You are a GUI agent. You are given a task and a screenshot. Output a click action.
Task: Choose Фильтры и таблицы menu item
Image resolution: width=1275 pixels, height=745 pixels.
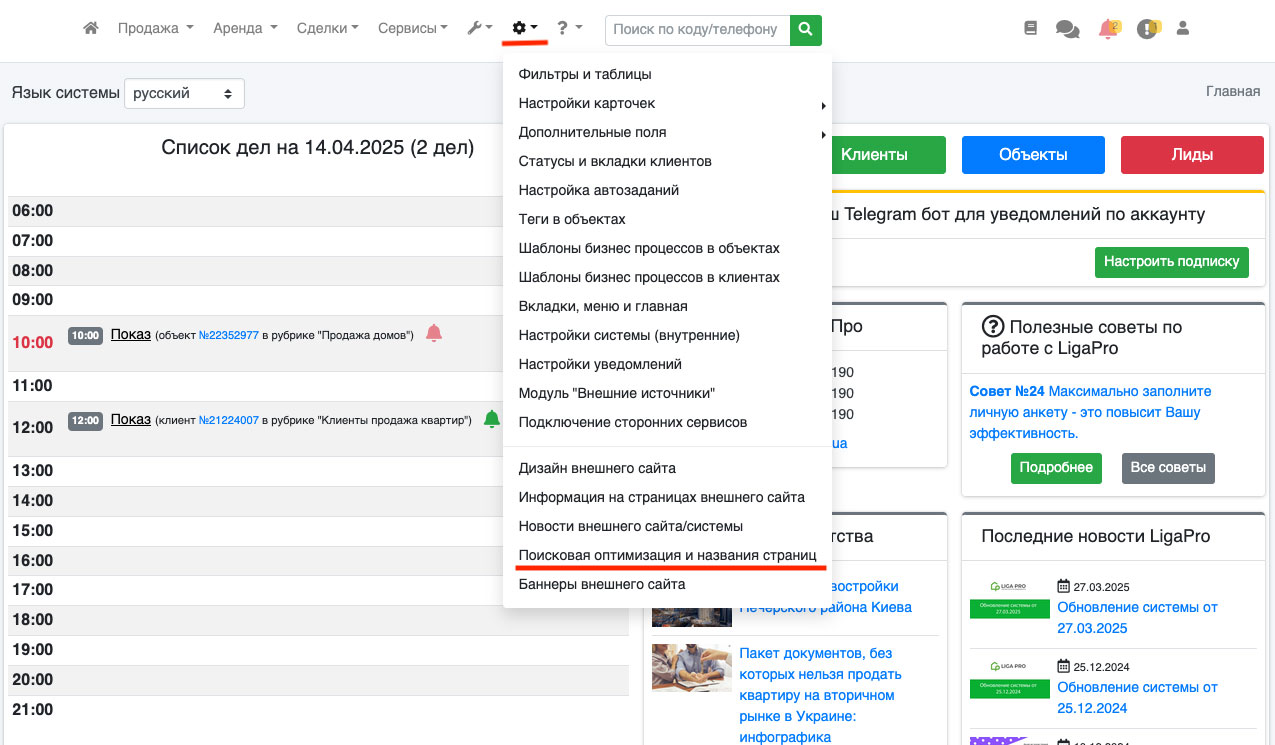[x=585, y=74]
